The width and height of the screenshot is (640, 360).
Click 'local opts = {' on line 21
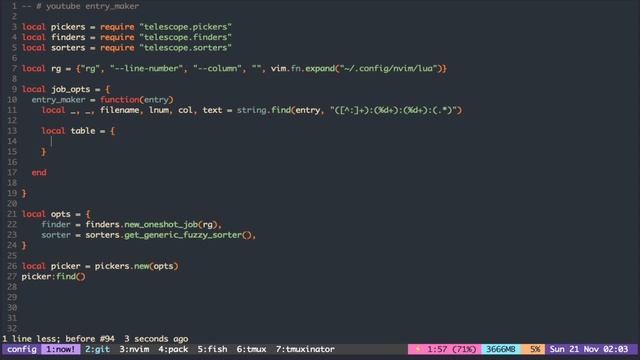pos(56,214)
